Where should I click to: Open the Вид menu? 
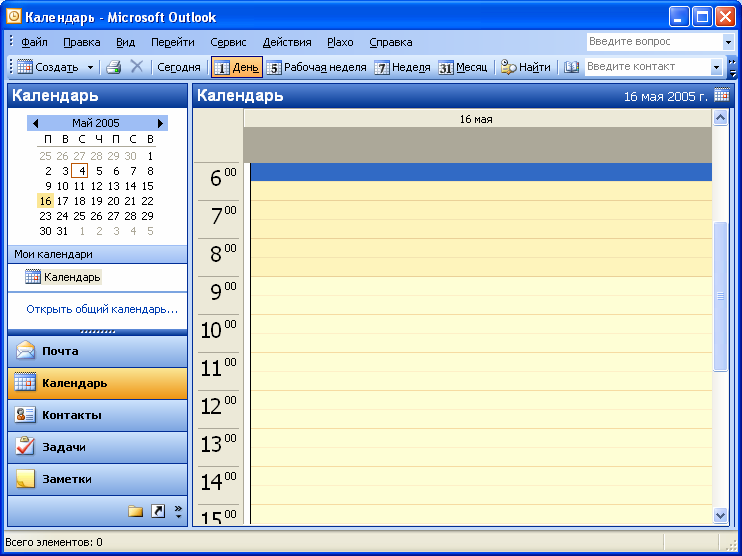[125, 42]
